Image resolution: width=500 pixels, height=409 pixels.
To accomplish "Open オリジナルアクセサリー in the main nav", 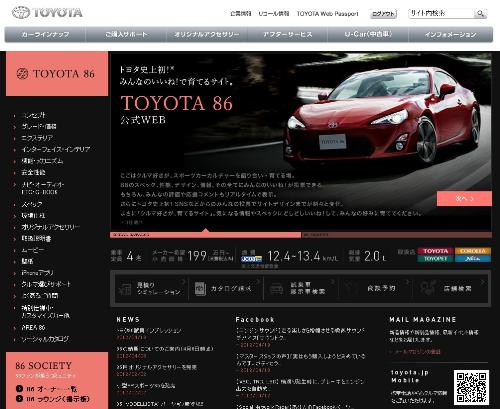I will pyautogui.click(x=207, y=34).
